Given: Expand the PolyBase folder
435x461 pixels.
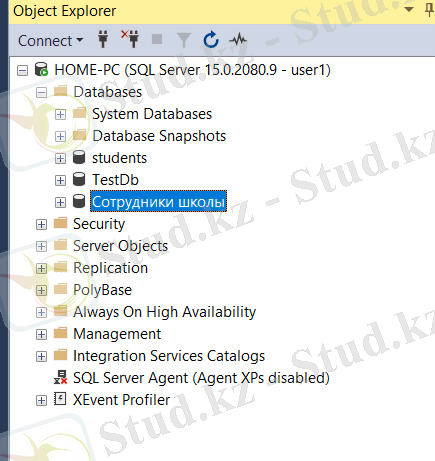Looking at the screenshot, I should (41, 290).
